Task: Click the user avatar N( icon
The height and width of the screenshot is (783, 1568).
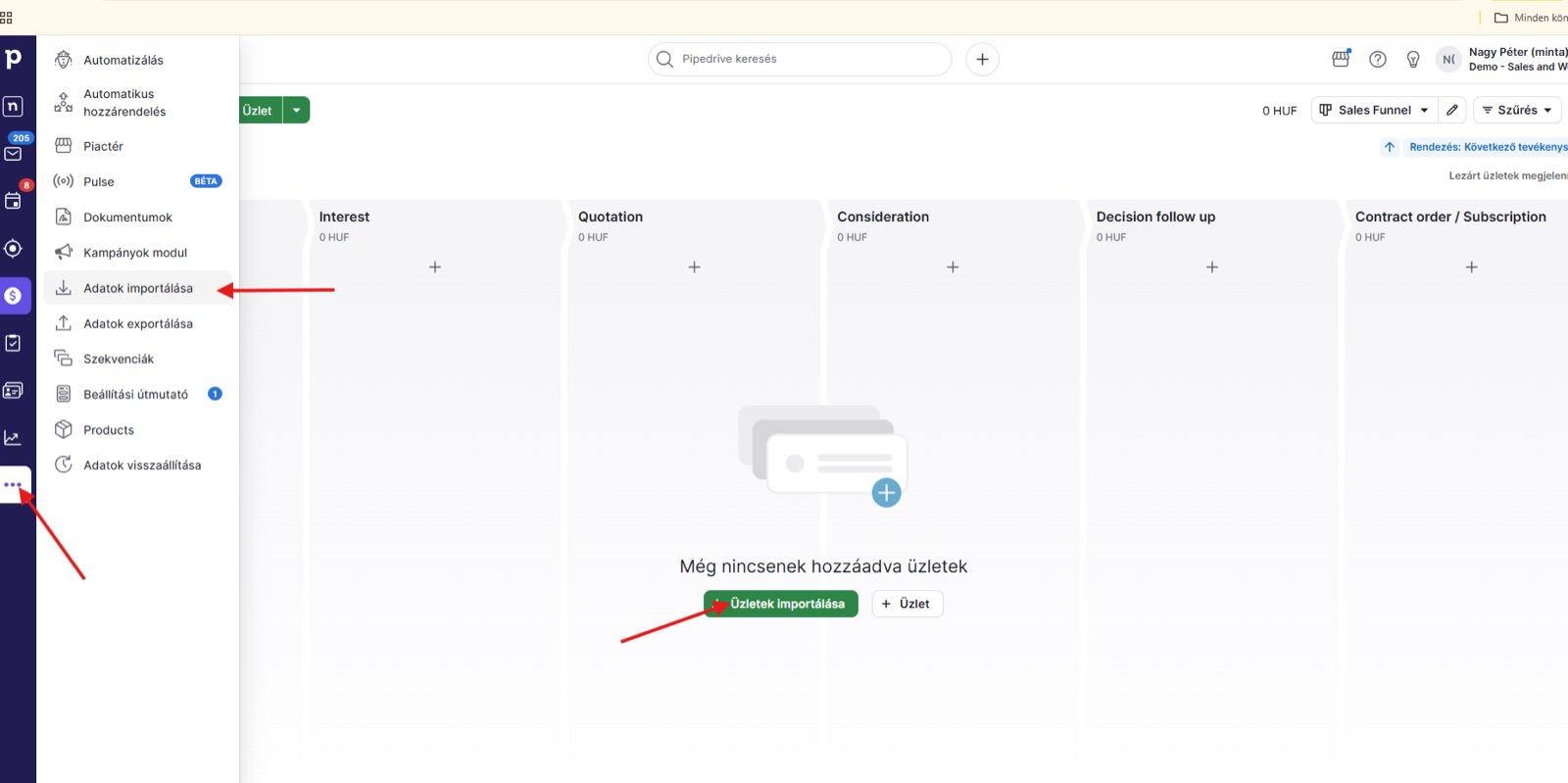Action: click(1448, 59)
